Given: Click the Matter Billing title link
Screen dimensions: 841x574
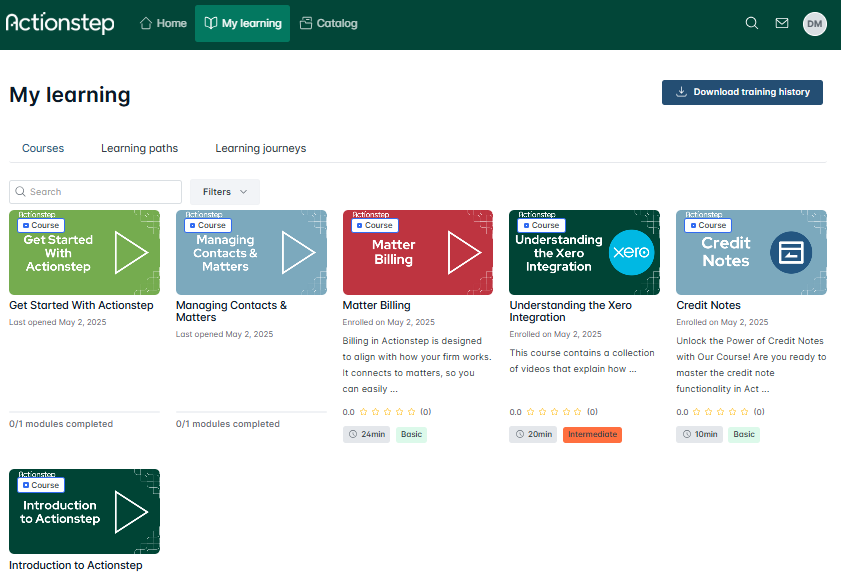Looking at the screenshot, I should click(x=377, y=305).
